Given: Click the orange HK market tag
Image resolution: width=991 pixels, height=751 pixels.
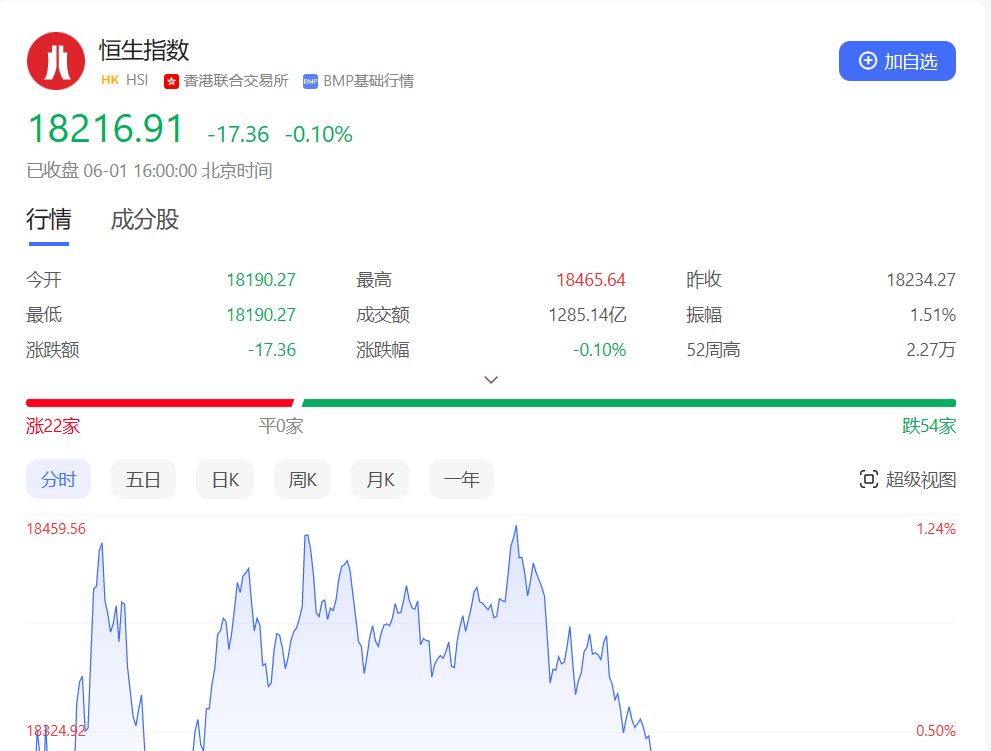Looking at the screenshot, I should pyautogui.click(x=110, y=80).
